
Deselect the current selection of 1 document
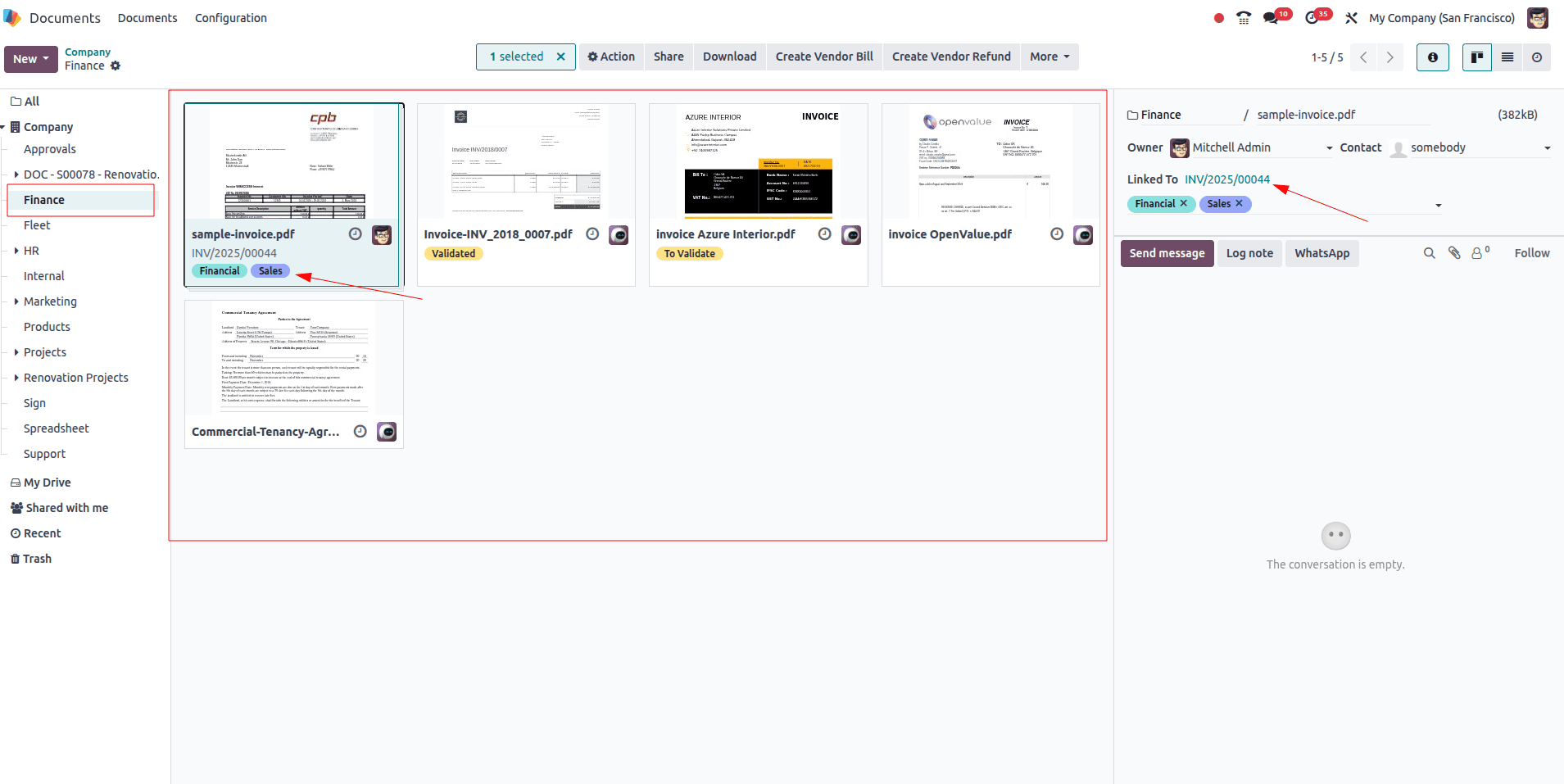point(561,57)
